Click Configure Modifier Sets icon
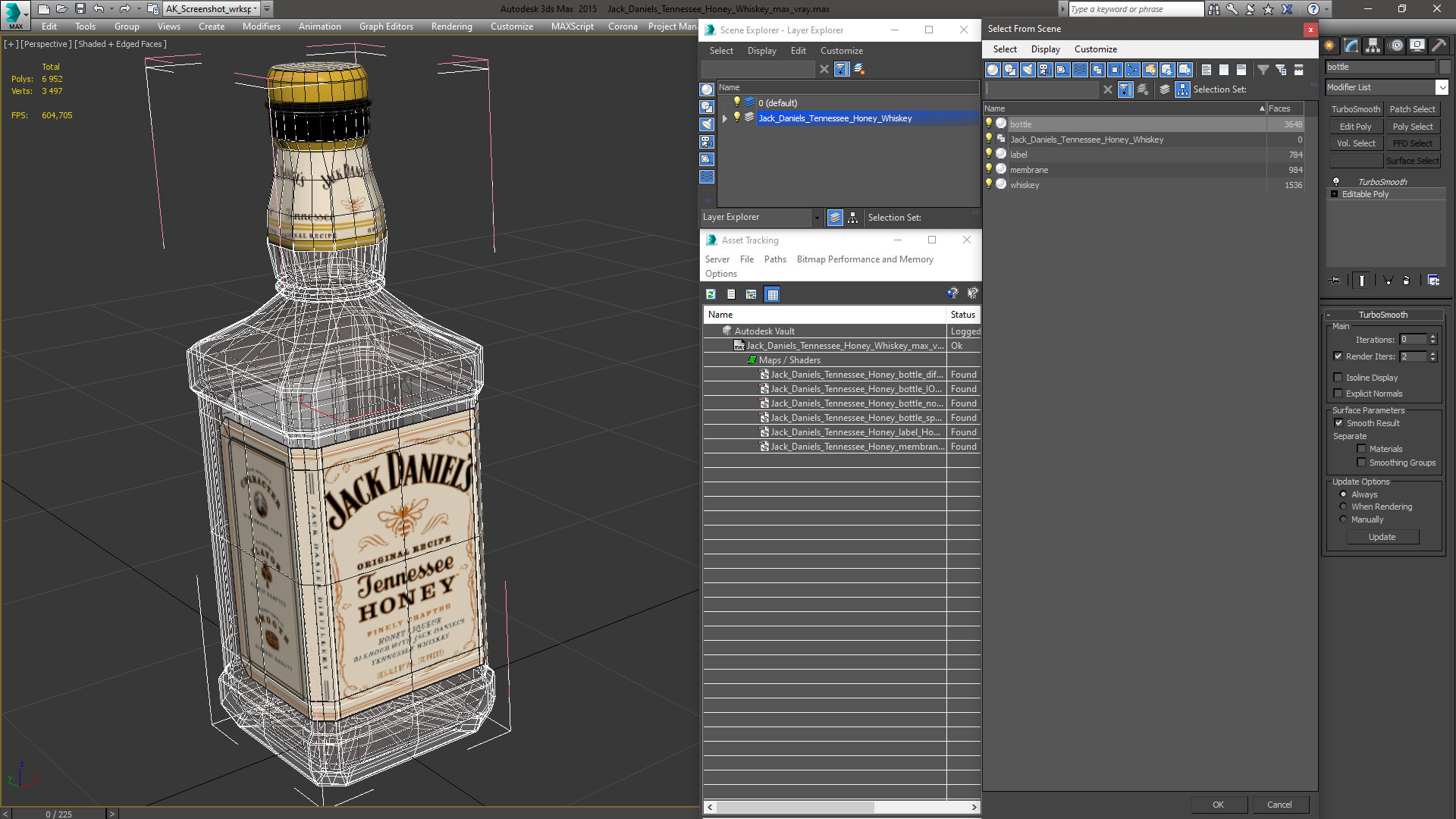This screenshot has height=819, width=1456. tap(1433, 281)
